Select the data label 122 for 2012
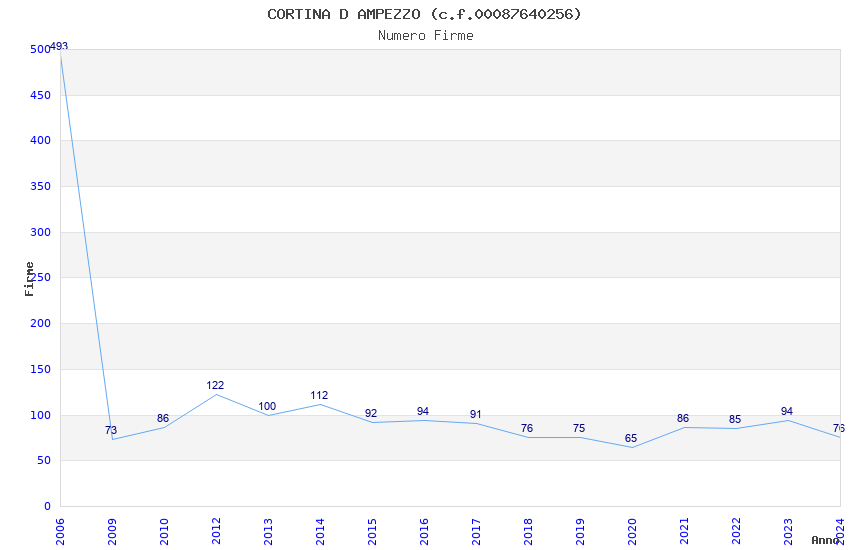 click(x=215, y=385)
